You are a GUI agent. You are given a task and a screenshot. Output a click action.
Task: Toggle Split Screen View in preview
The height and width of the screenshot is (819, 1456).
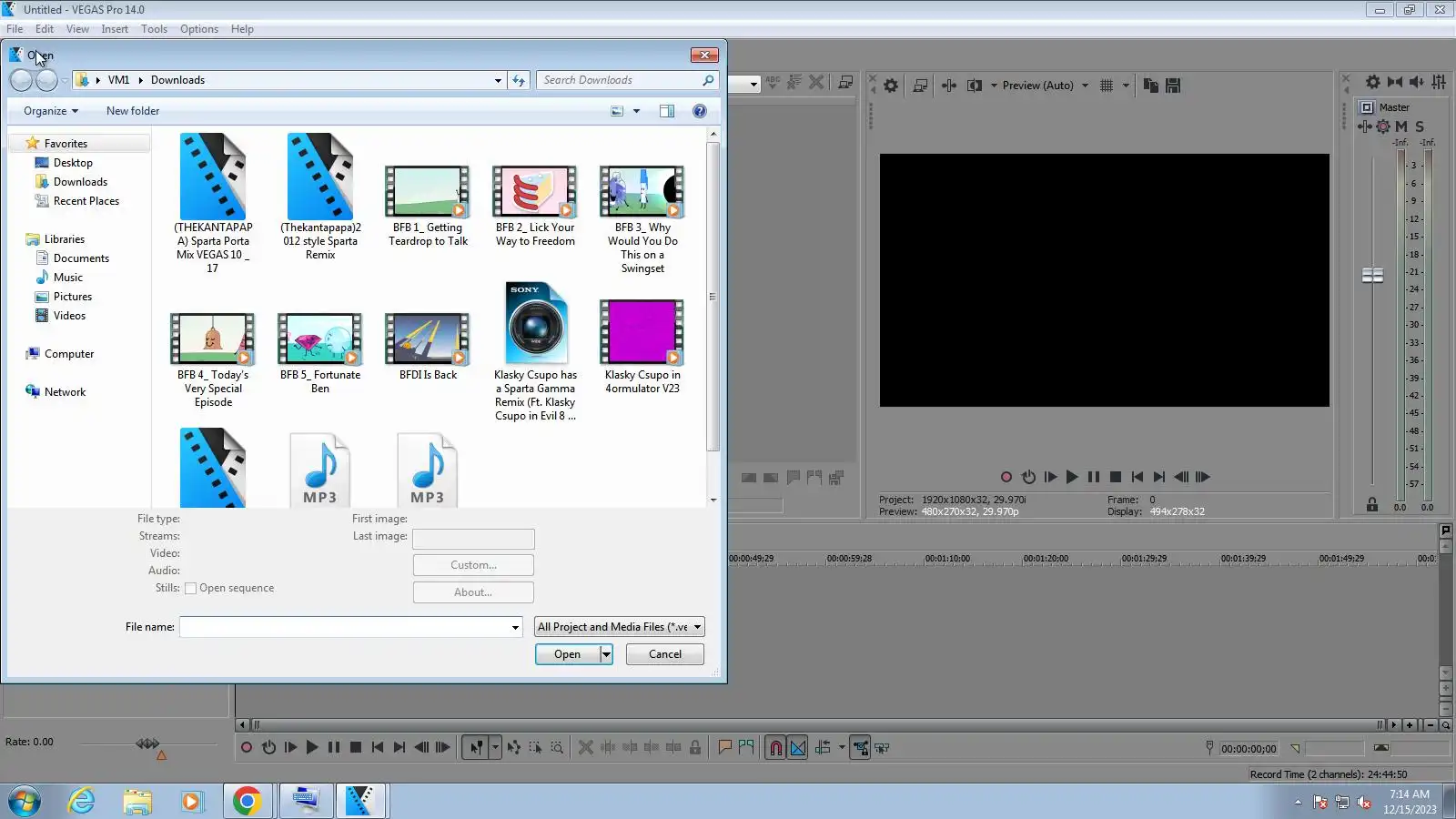coord(975,86)
